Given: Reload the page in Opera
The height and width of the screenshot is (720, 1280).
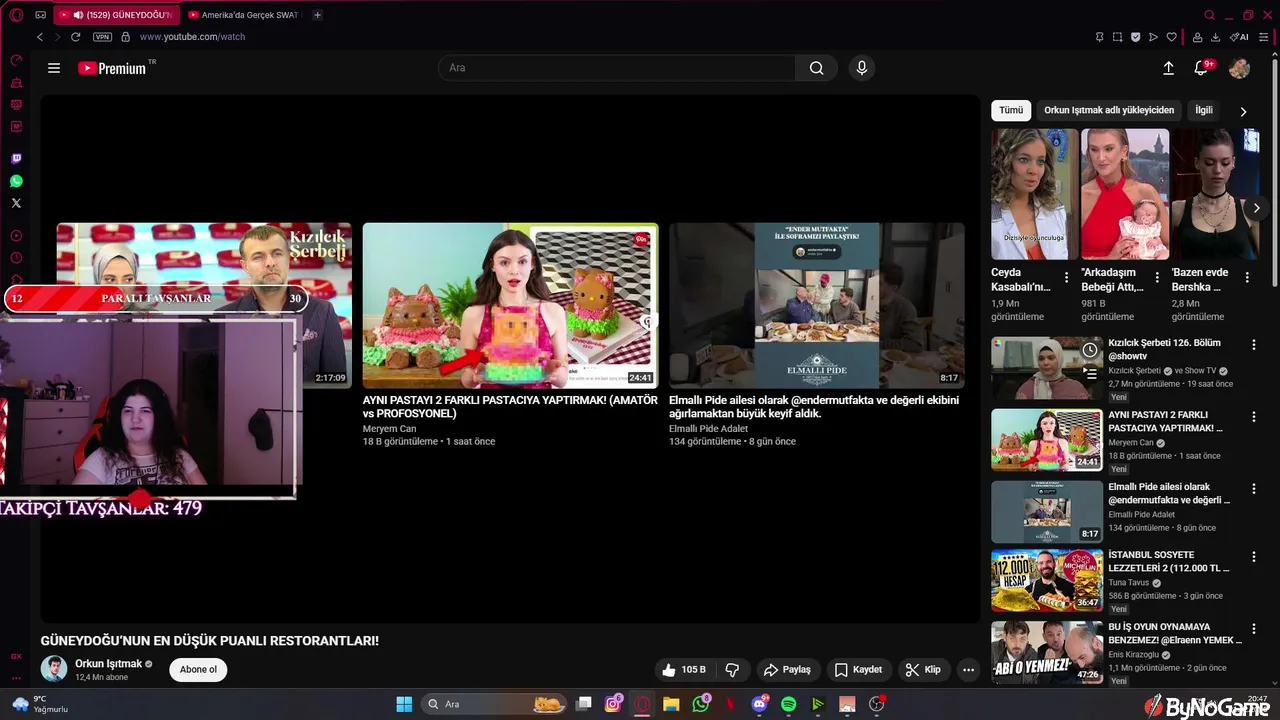Looking at the screenshot, I should click(x=75, y=37).
